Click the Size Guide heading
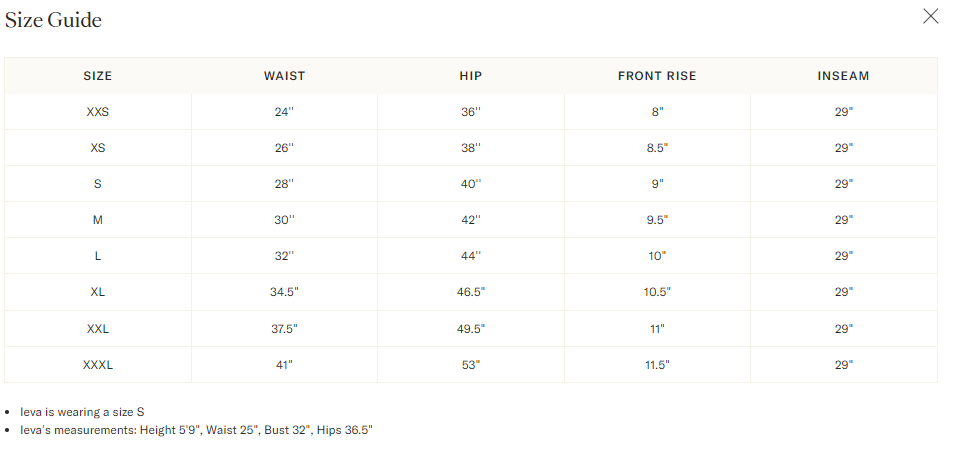This screenshot has width=955, height=470. [53, 20]
